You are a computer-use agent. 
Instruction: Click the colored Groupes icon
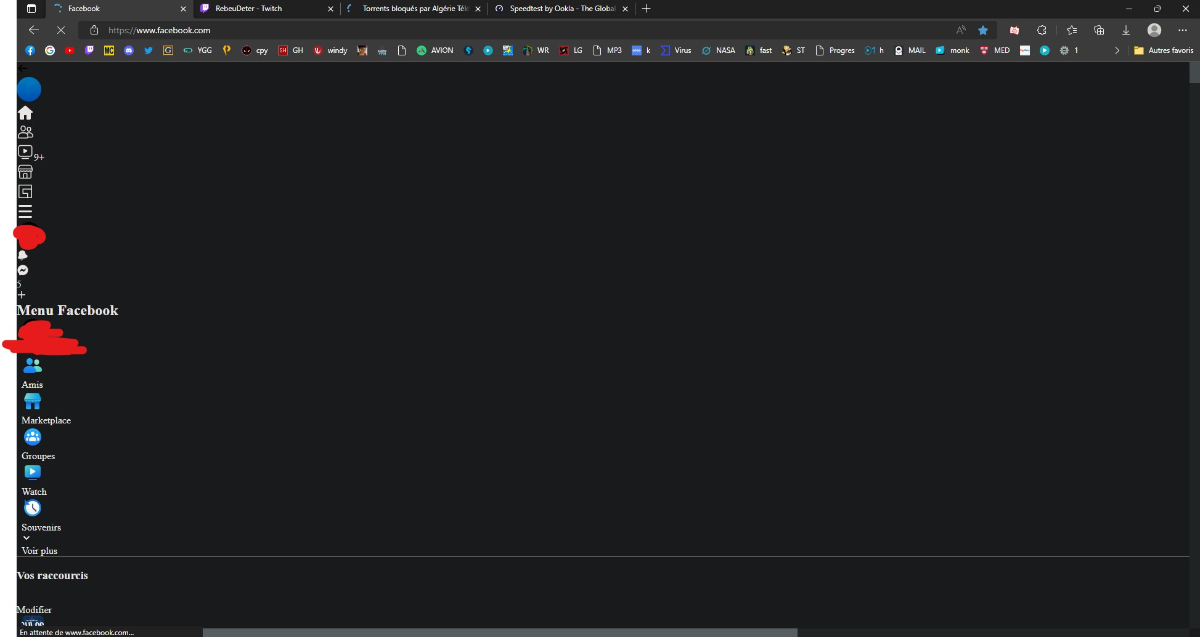32,437
